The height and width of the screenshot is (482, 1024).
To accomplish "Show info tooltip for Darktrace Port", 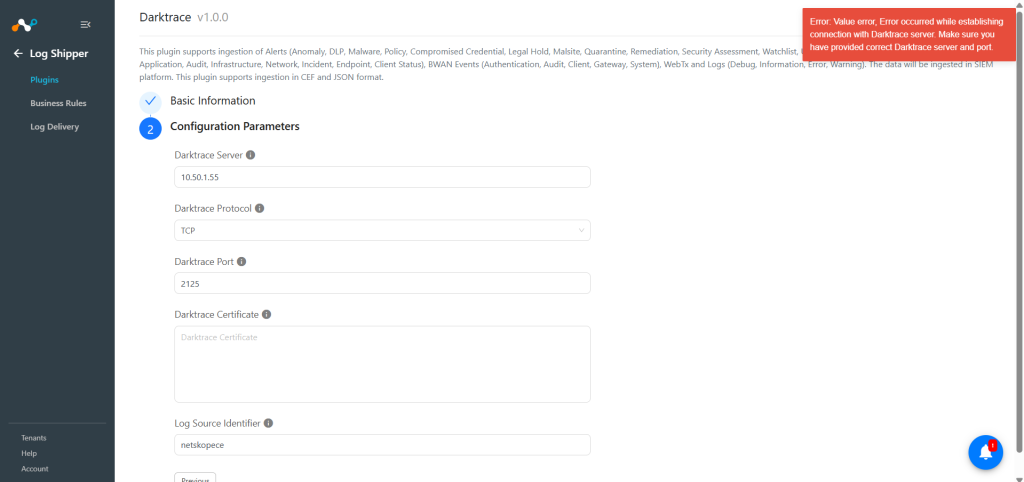I will [x=241, y=261].
